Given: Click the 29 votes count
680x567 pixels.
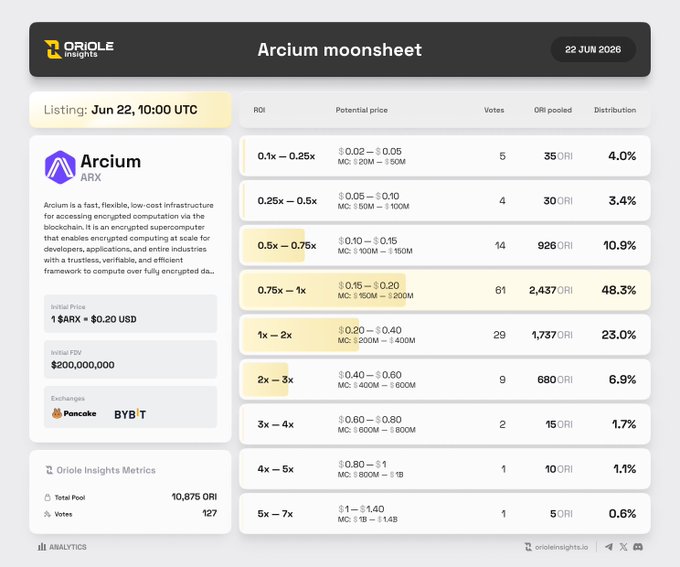Looking at the screenshot, I should [499, 335].
